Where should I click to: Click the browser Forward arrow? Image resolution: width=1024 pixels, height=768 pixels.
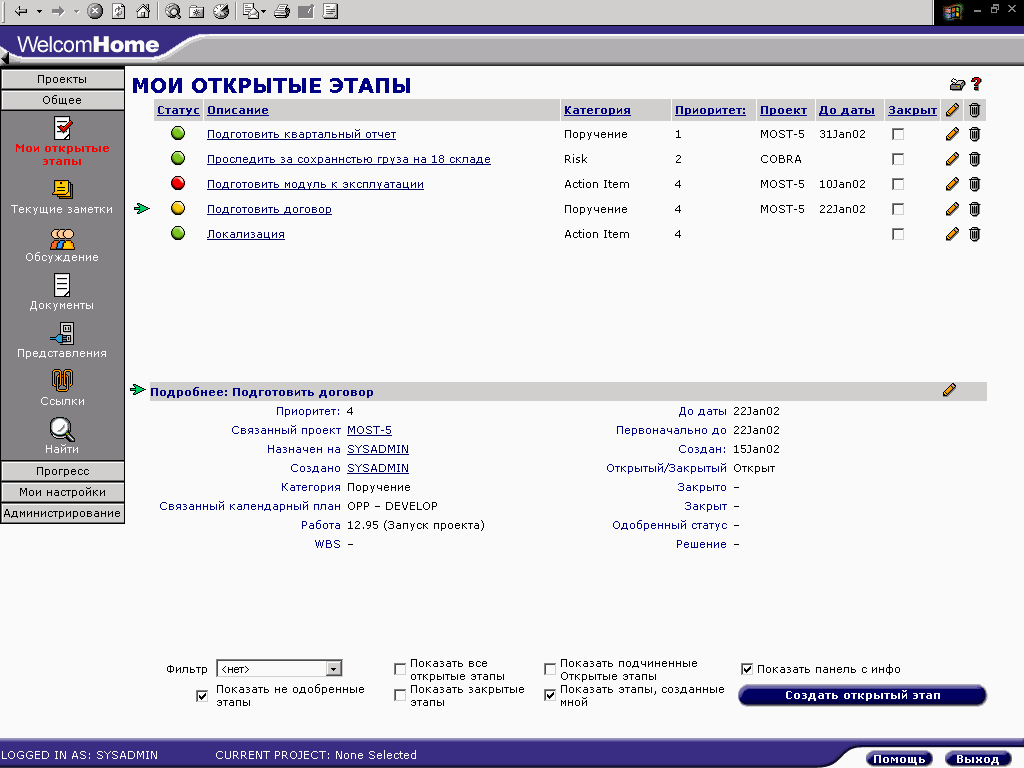58,11
